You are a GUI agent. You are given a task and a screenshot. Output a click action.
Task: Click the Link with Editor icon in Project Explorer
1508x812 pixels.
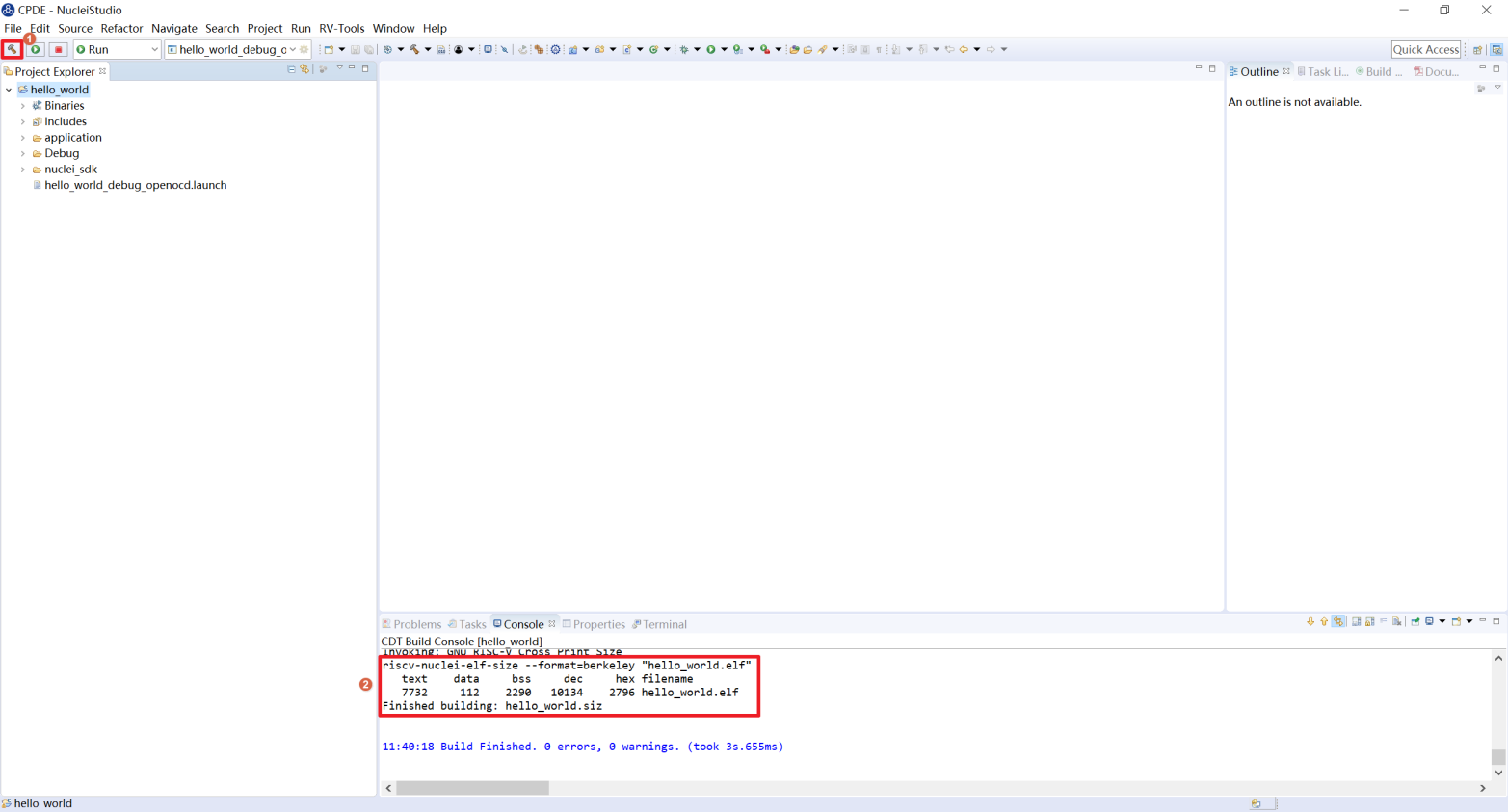[304, 69]
